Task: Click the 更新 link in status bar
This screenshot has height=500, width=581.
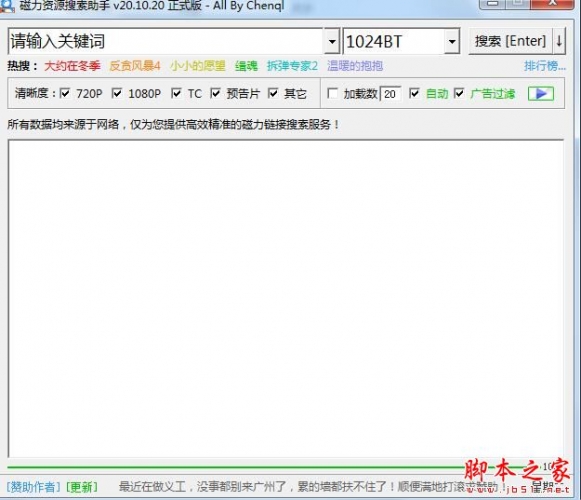Action: pos(82,487)
